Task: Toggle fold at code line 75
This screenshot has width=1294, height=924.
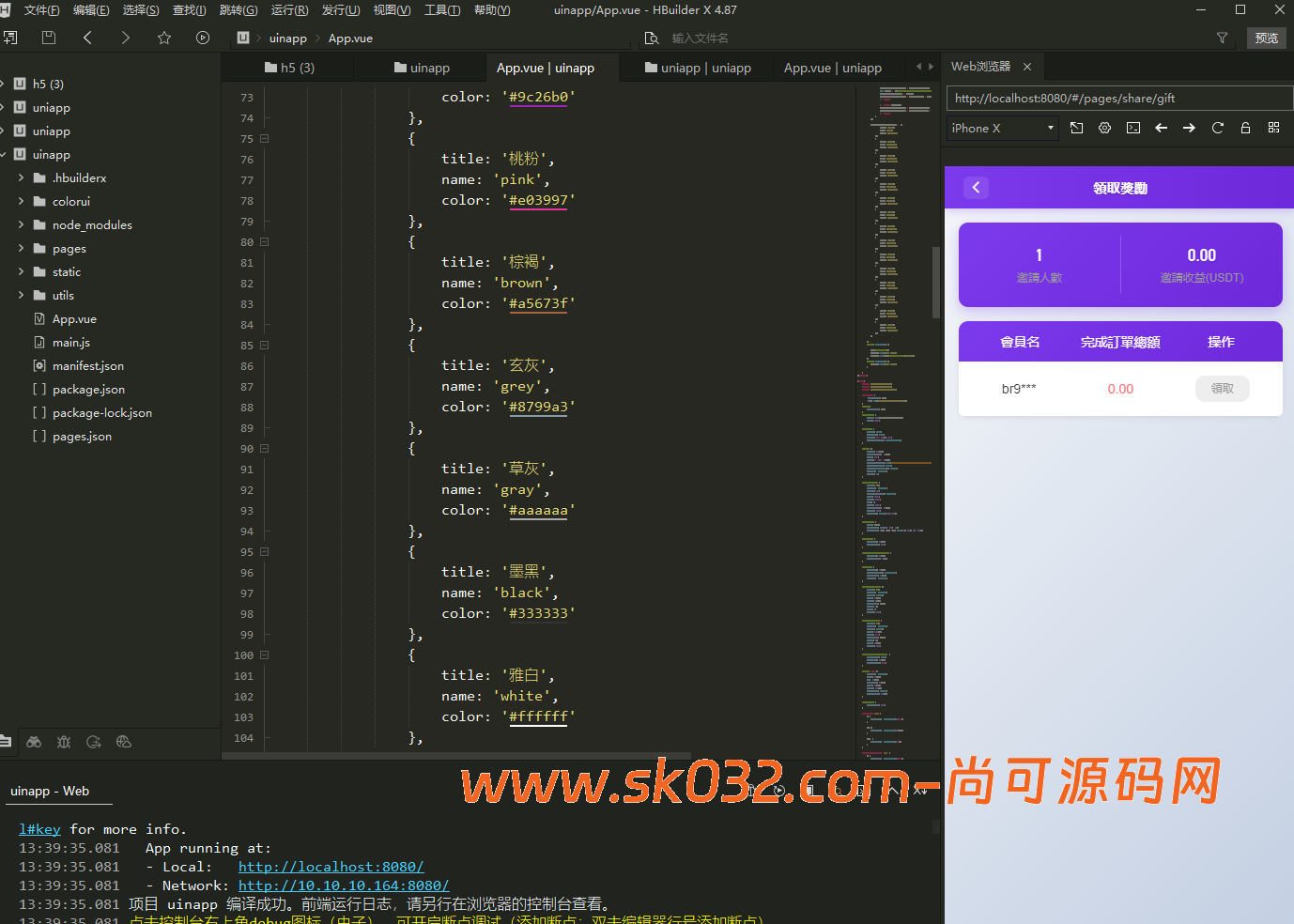Action: (x=265, y=139)
